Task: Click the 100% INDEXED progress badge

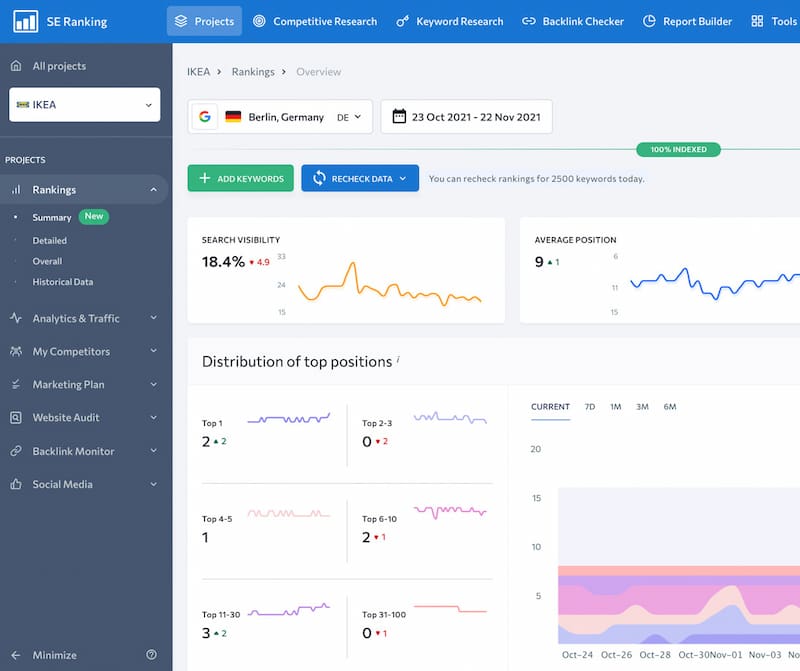Action: (678, 150)
